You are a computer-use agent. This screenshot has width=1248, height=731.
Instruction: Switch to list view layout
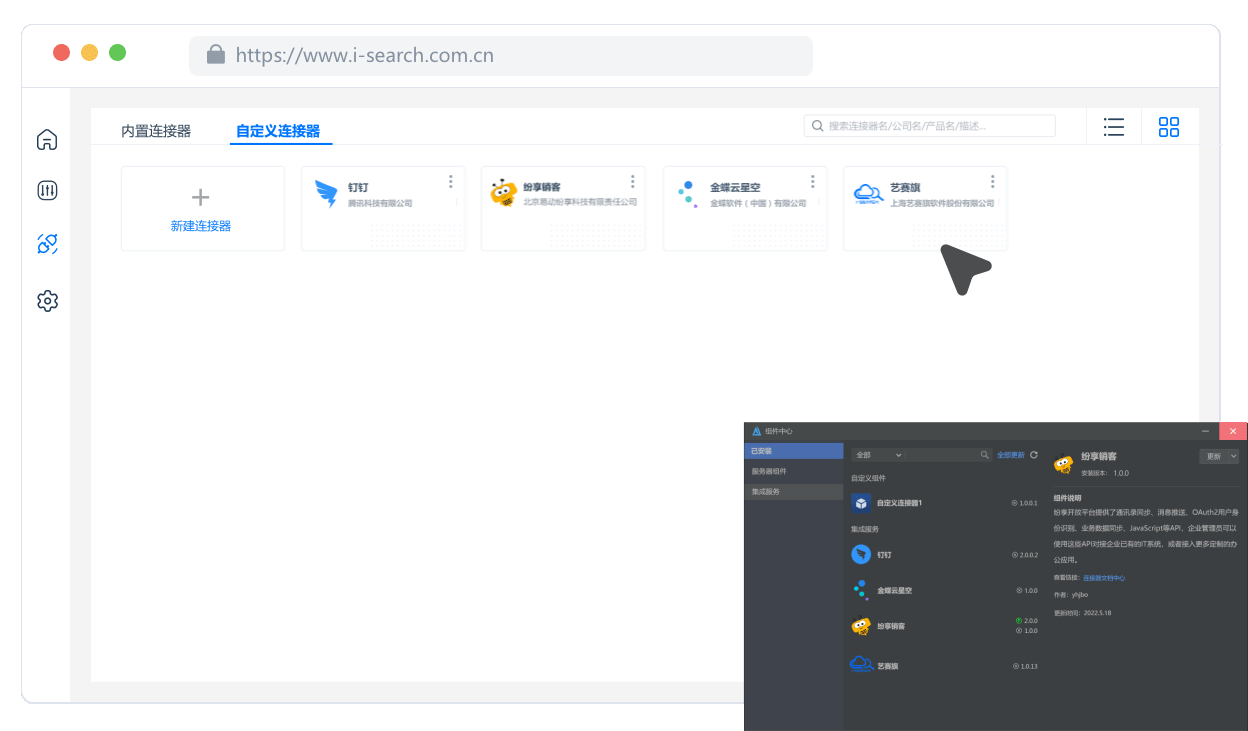click(1114, 127)
